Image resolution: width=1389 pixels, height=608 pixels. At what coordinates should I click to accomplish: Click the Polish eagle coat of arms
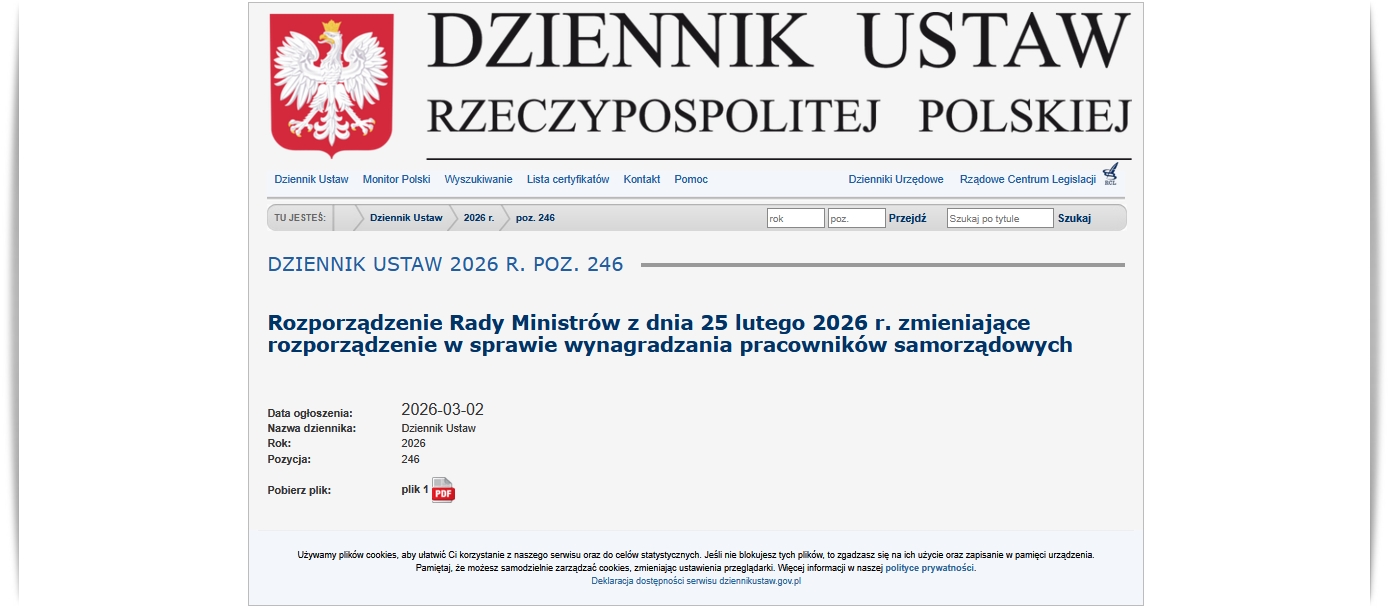(x=332, y=85)
